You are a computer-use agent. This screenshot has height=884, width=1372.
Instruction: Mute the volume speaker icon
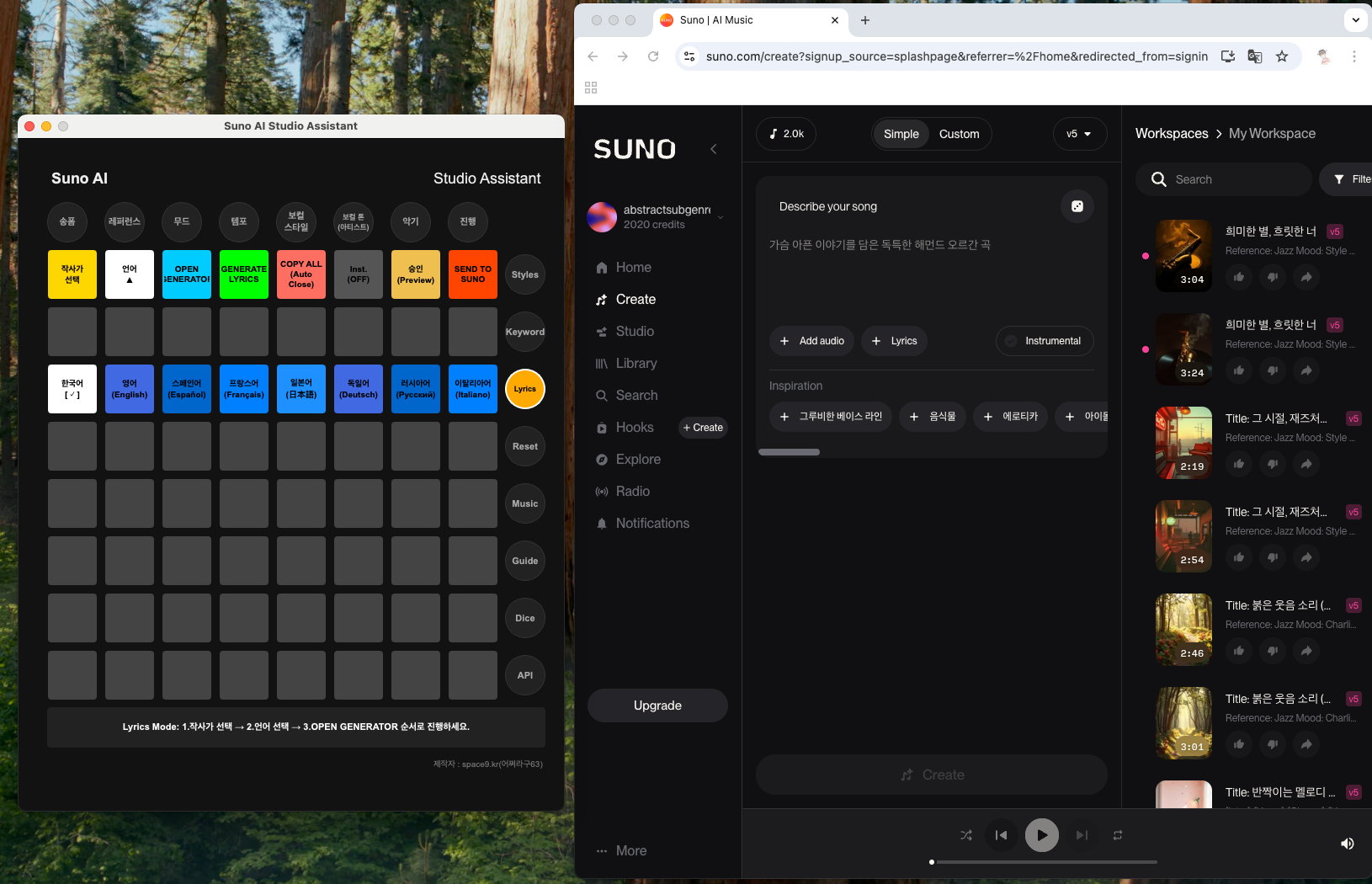1347,844
